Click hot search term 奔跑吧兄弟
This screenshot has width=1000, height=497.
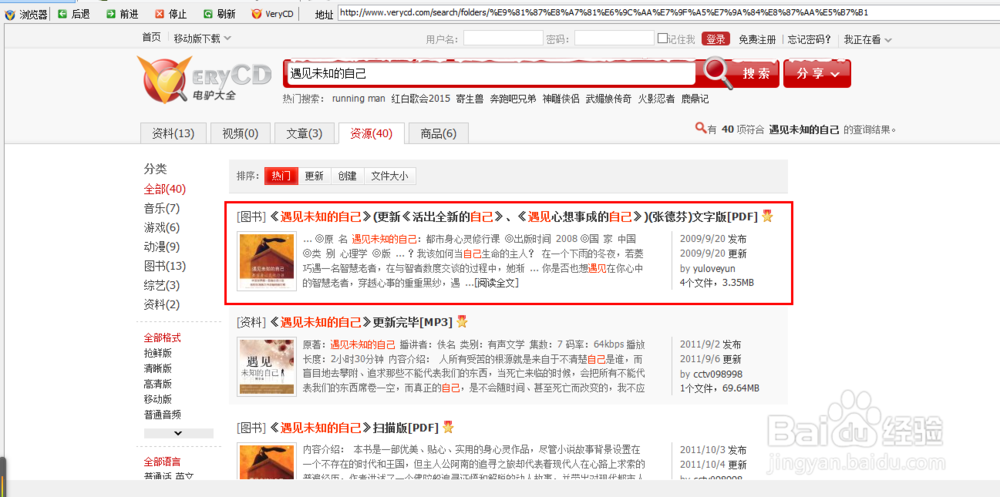coord(513,99)
